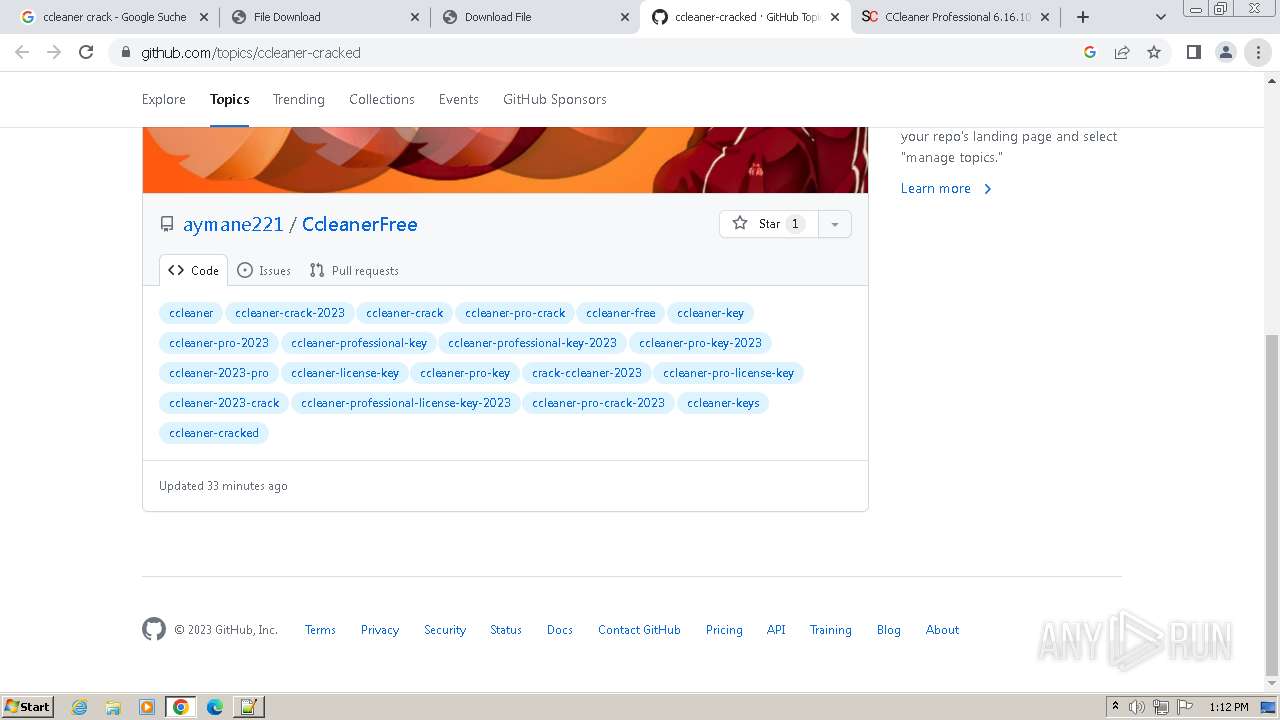The width and height of the screenshot is (1280, 720).
Task: Click the Learn more link
Action: pyautogui.click(x=946, y=188)
